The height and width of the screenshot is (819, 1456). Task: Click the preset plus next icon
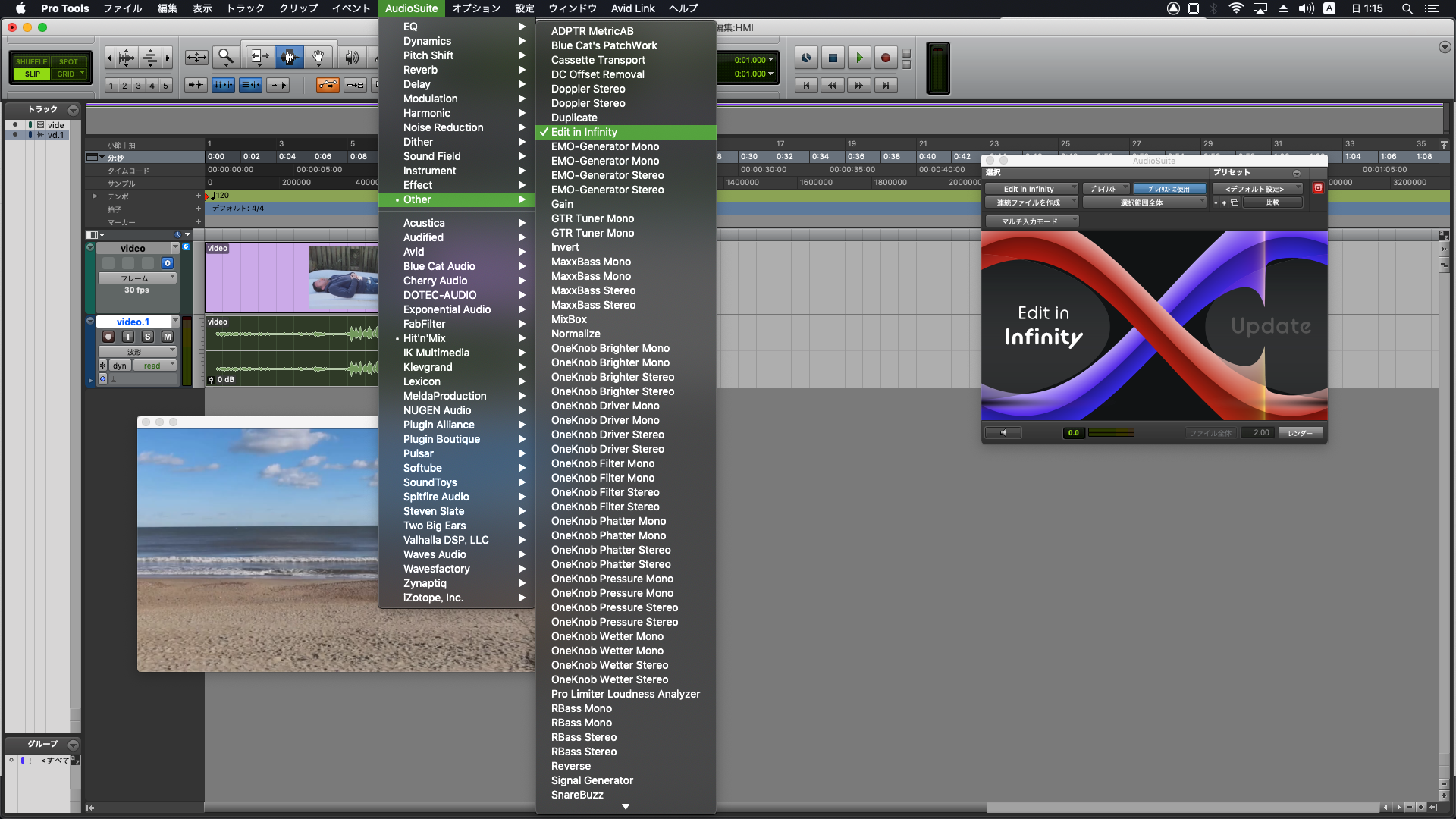pos(1224,202)
